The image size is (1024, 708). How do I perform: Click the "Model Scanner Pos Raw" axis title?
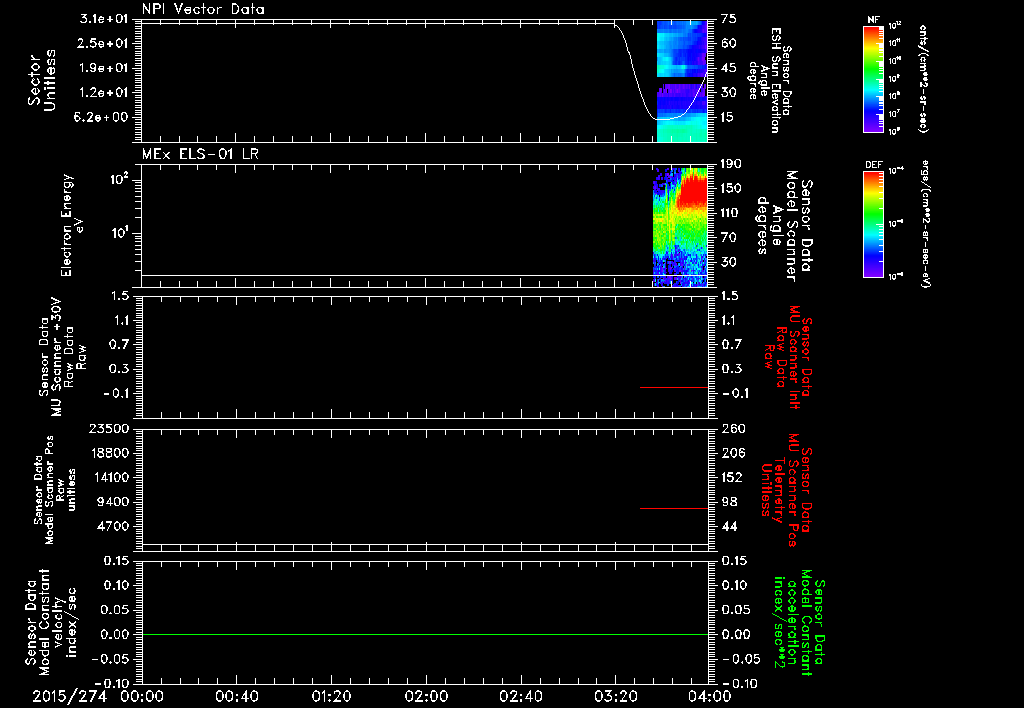coord(54,490)
